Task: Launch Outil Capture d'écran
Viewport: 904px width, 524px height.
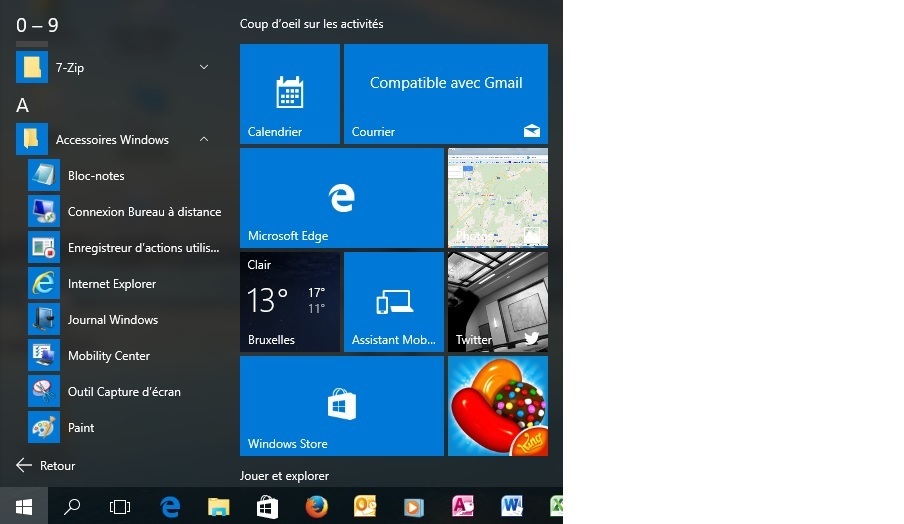Action: (x=125, y=392)
